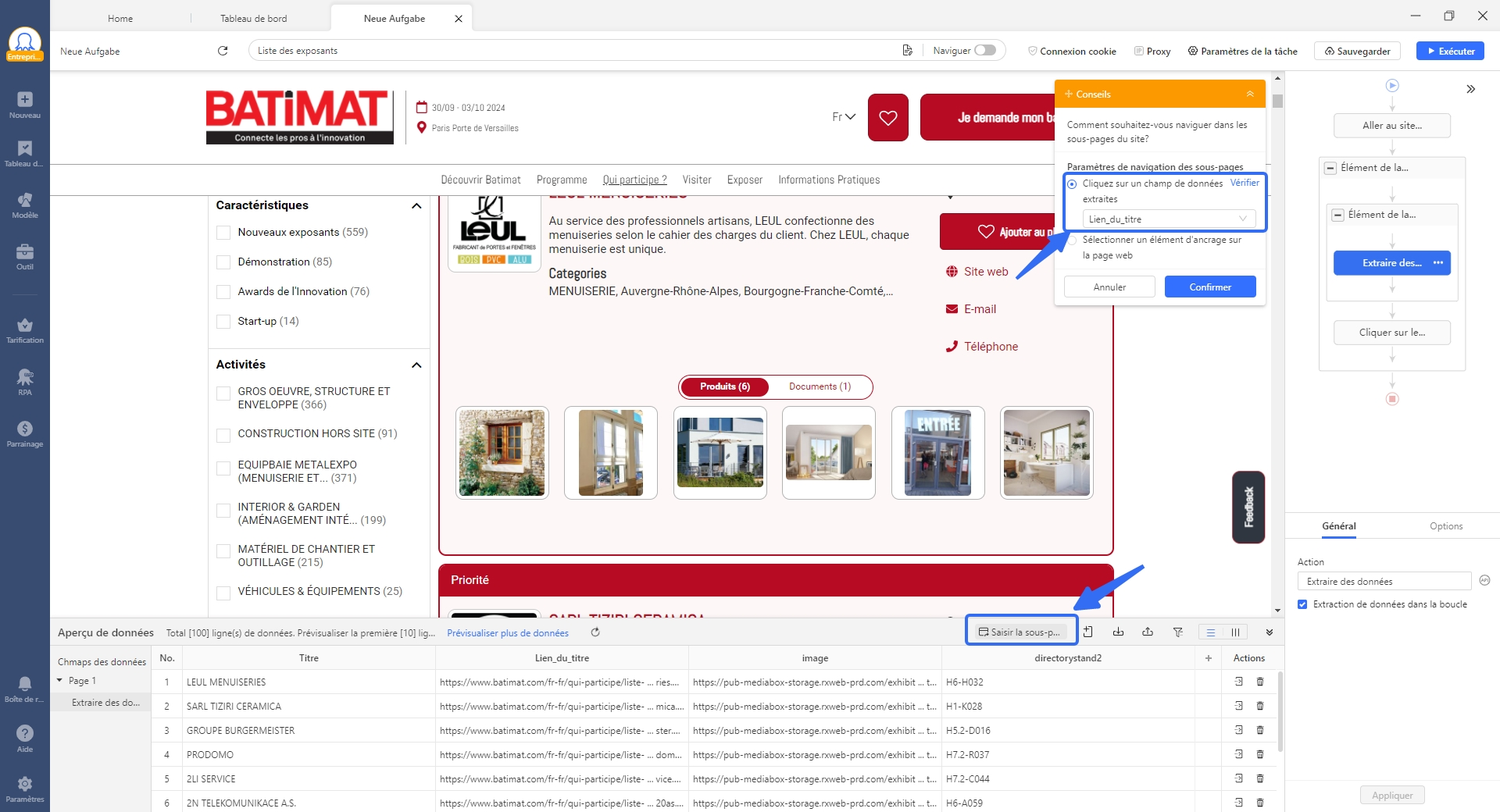The height and width of the screenshot is (812, 1500).
Task: Switch to the Home tab
Action: [120, 18]
